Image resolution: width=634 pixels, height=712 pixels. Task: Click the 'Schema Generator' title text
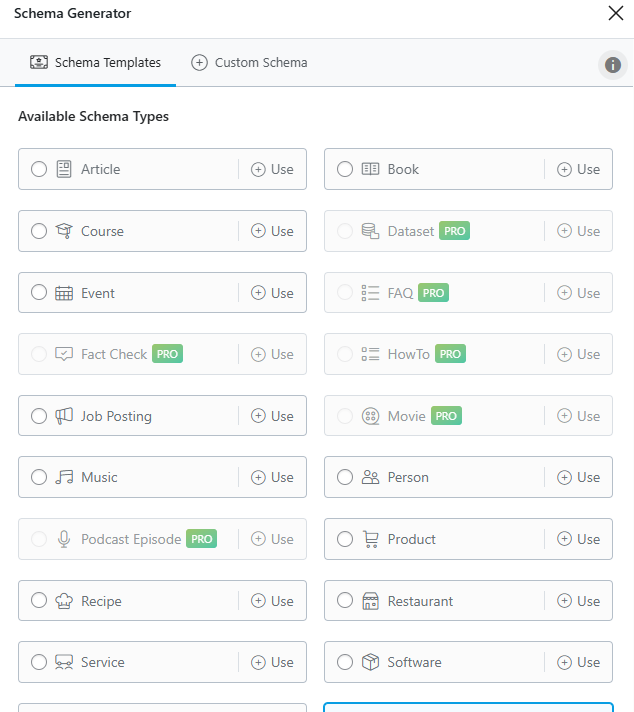pos(73,14)
